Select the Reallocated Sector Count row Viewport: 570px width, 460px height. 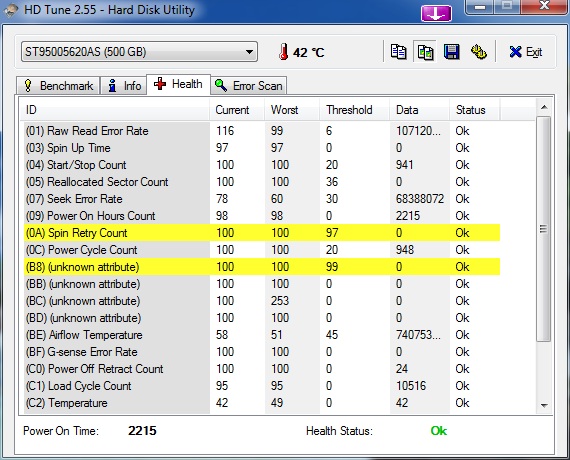pos(262,182)
